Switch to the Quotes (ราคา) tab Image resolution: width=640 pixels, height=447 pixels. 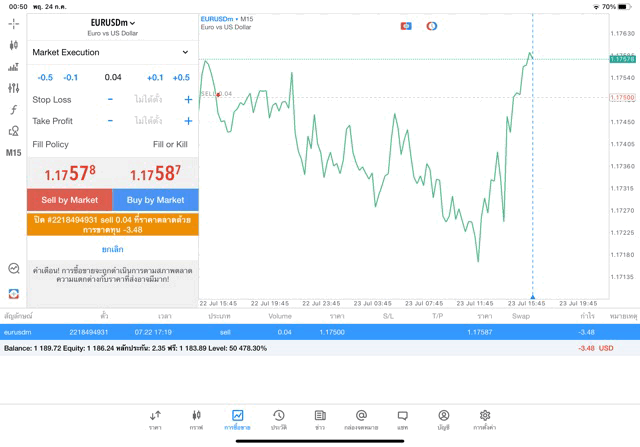tap(155, 418)
